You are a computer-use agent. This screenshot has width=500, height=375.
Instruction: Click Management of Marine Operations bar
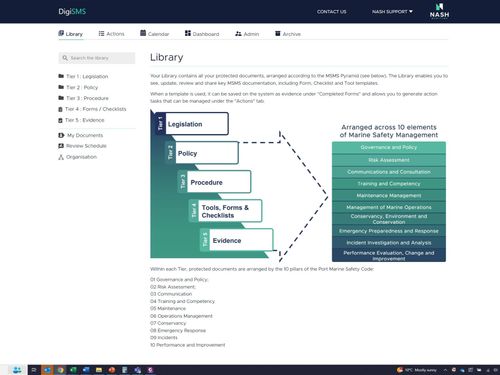click(x=389, y=207)
